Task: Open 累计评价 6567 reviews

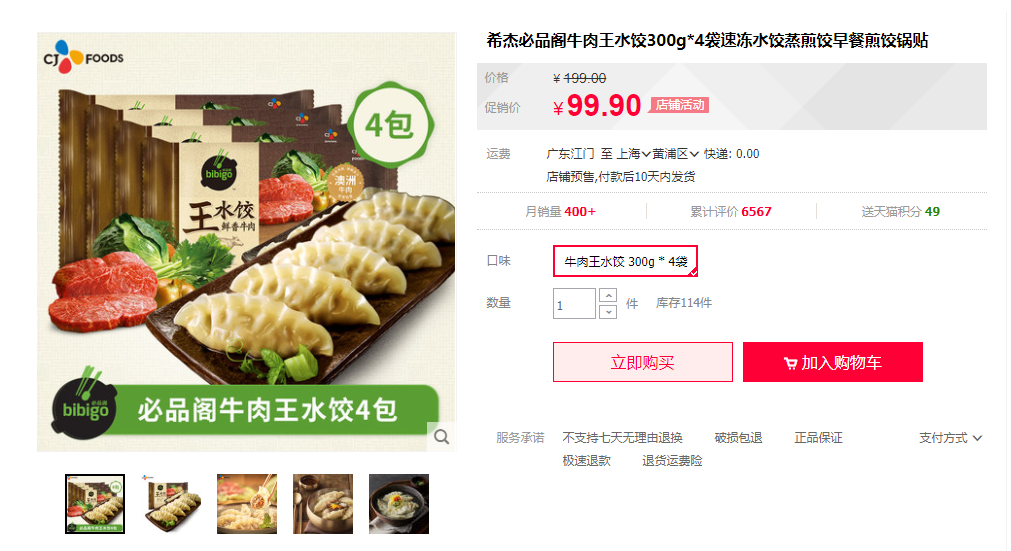Action: click(x=731, y=211)
